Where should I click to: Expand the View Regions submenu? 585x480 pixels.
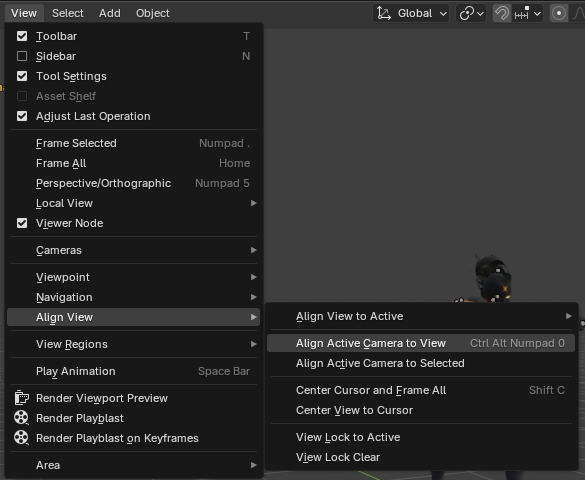[133, 344]
